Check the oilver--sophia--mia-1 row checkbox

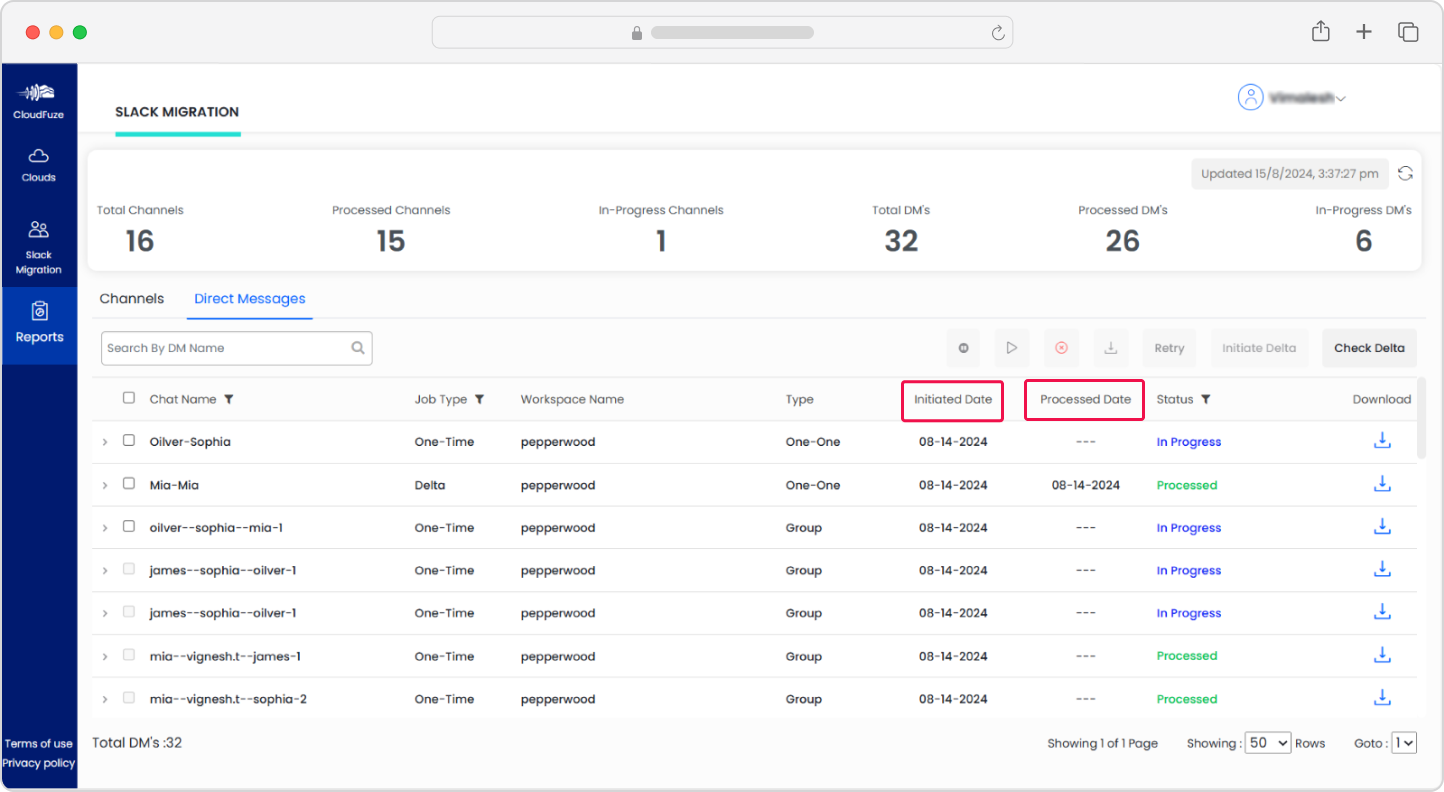coord(129,526)
